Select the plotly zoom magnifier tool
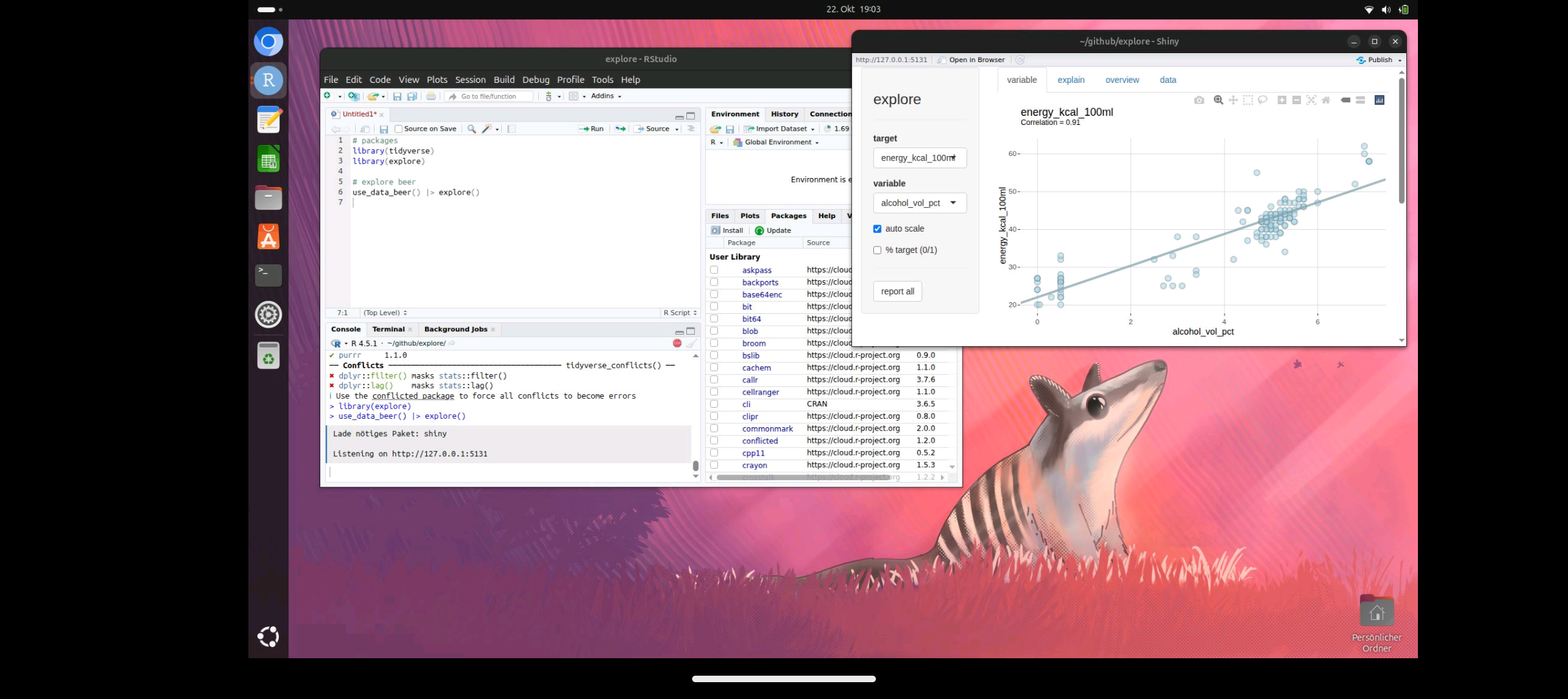Screen dimensions: 1568x699 (x=1218, y=100)
